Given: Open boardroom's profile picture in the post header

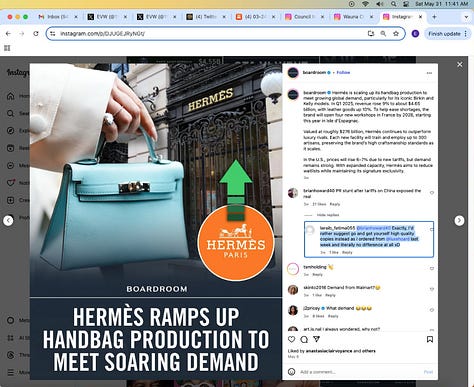Looking at the screenshot, I should click(x=293, y=73).
